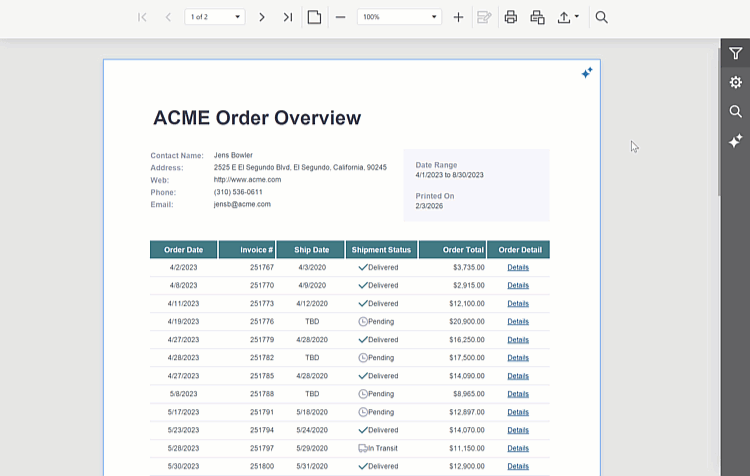Open the Export Options gear tab
The width and height of the screenshot is (750, 476).
coord(736,83)
